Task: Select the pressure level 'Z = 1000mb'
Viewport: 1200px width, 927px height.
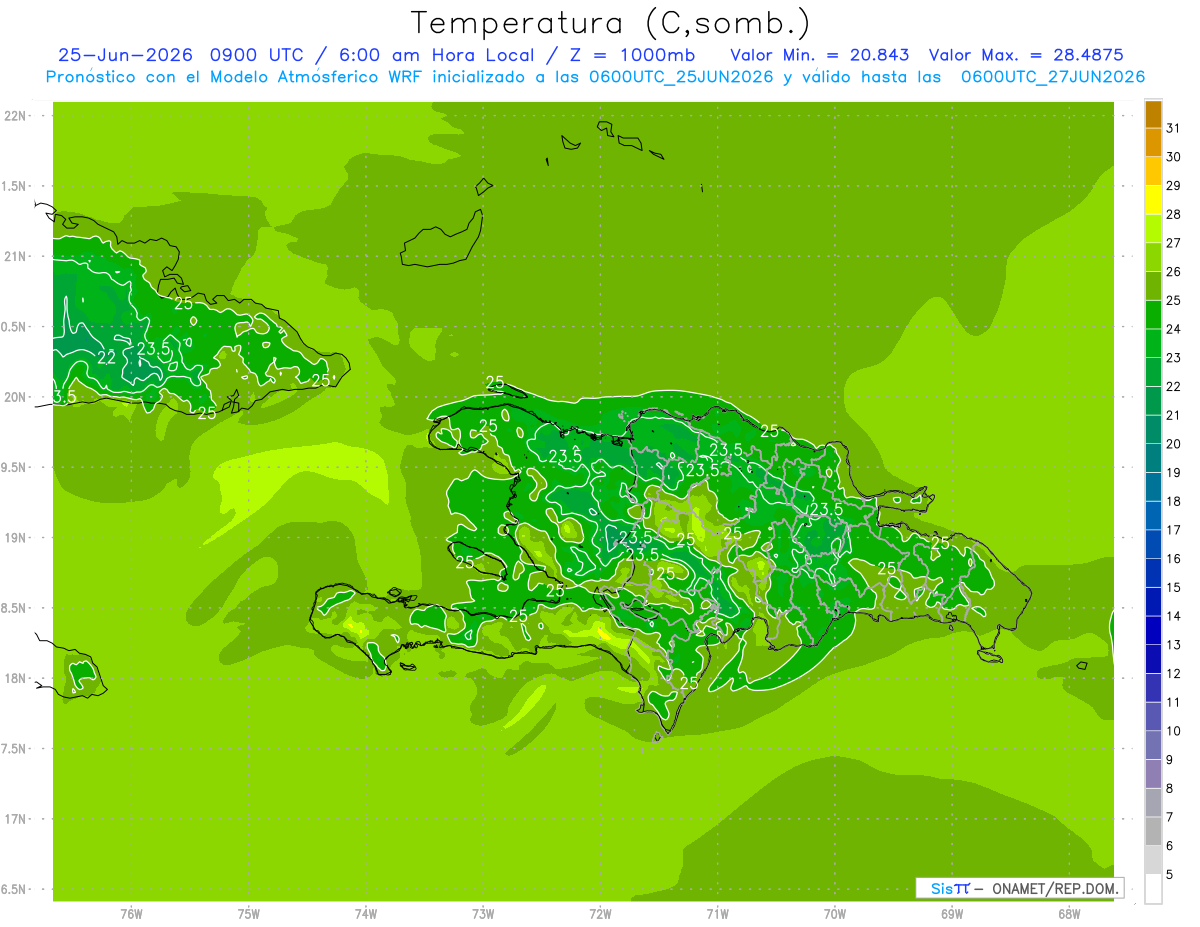Action: (632, 55)
